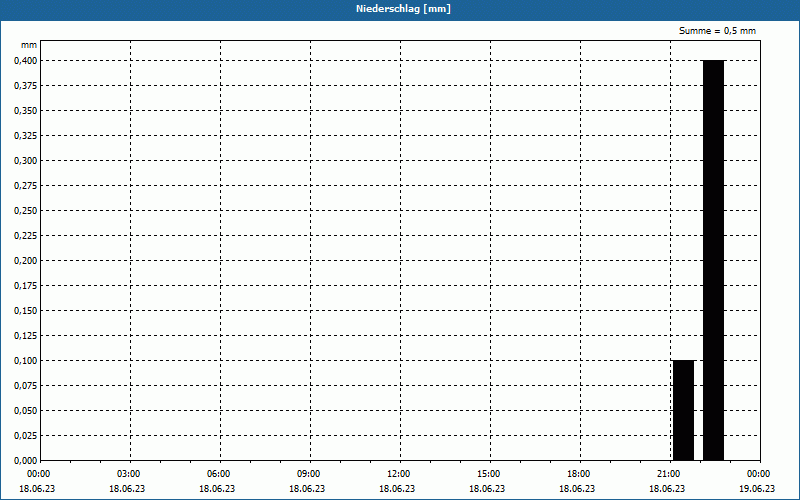Click the 0,075 y-axis value

pyautogui.click(x=26, y=386)
